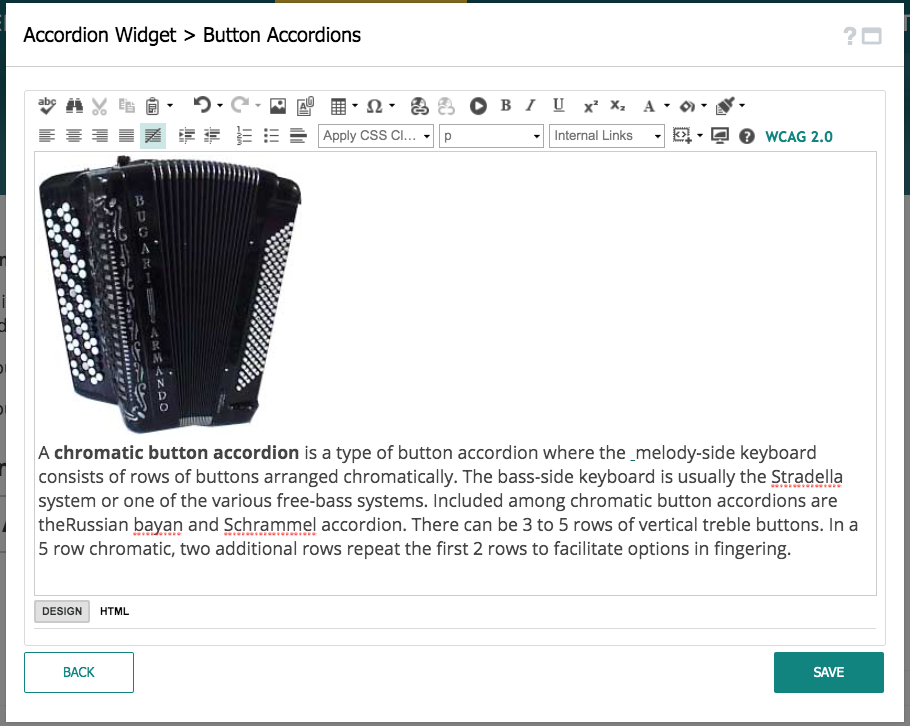Open the background color picker
The image size is (910, 726).
(x=688, y=105)
